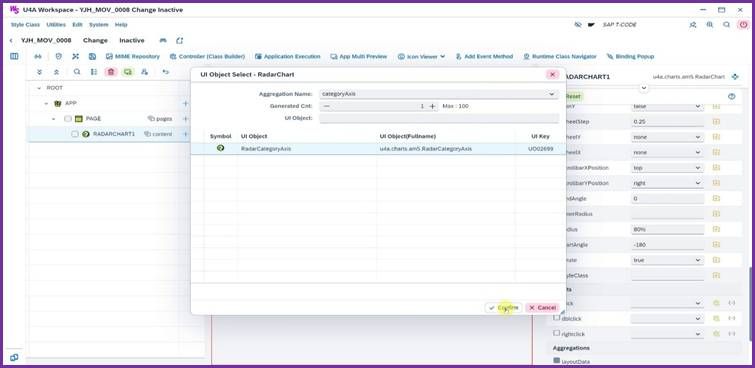
Task: Tick the RADARCHART1 tree checkbox
Action: tap(75, 134)
